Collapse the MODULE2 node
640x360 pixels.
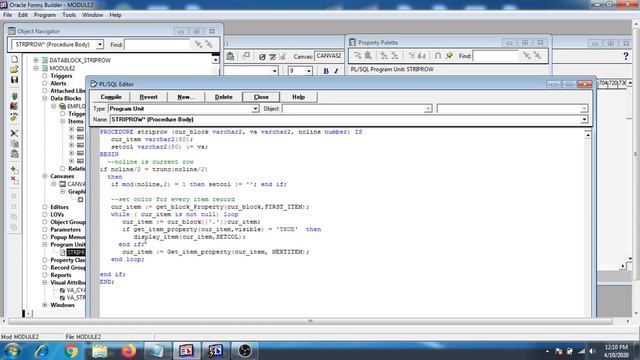point(36,68)
